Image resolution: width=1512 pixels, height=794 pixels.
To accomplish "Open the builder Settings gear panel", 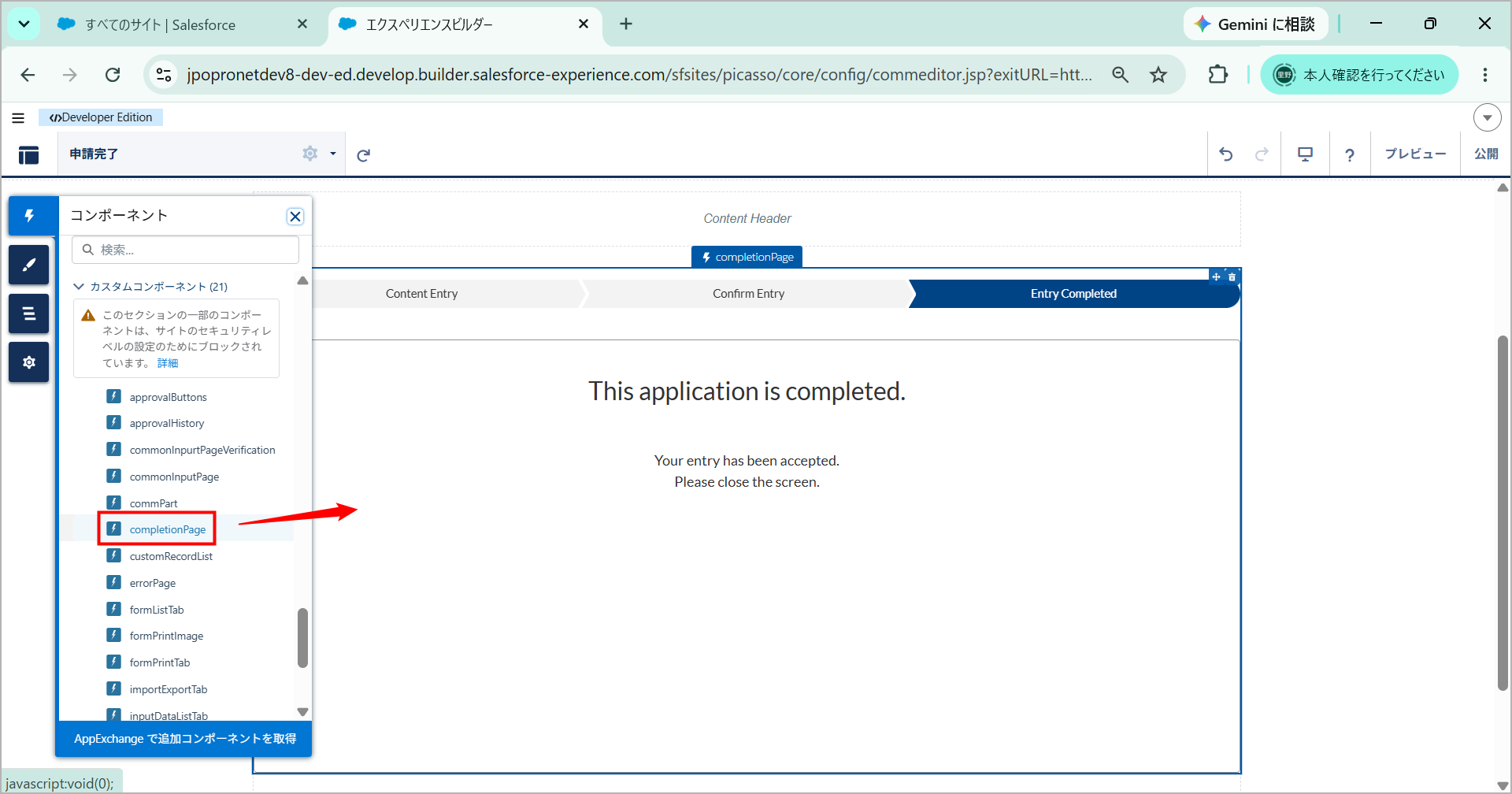I will pyautogui.click(x=29, y=362).
